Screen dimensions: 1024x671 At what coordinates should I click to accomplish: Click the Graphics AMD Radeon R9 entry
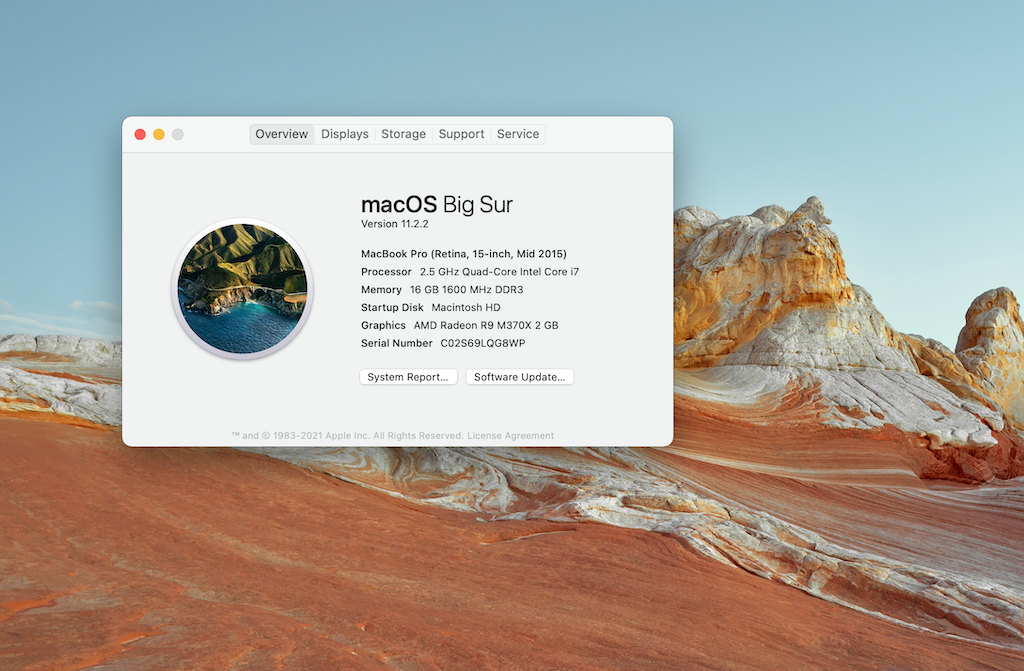[x=459, y=325]
